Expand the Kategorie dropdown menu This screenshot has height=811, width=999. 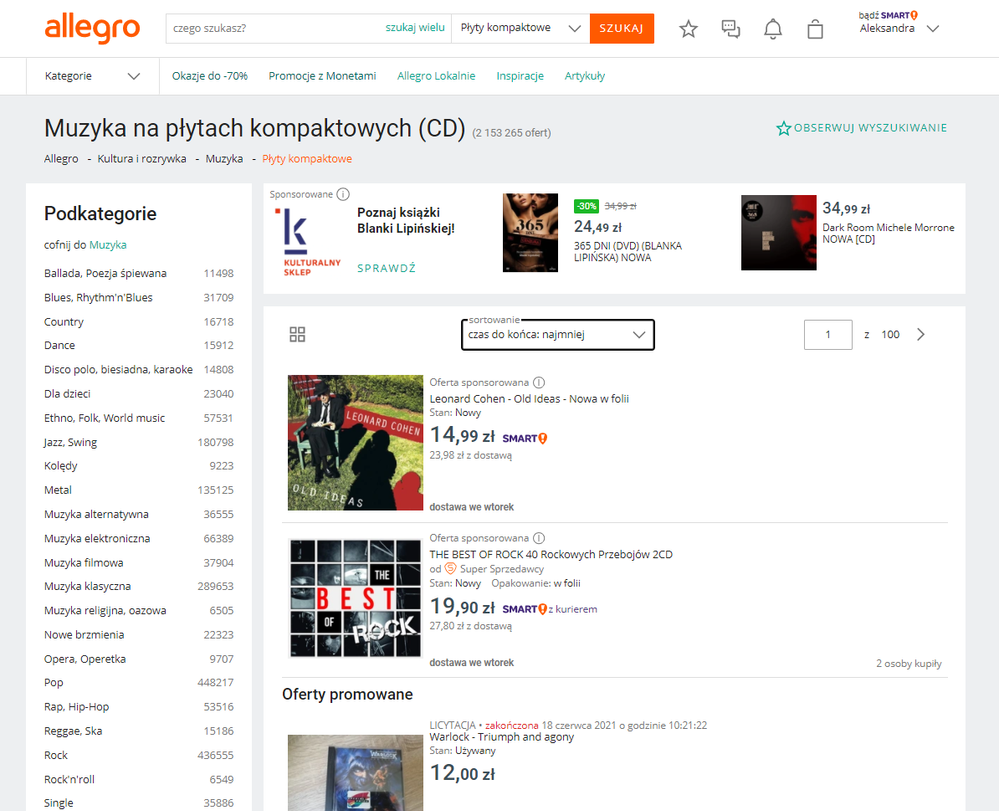(x=92, y=76)
